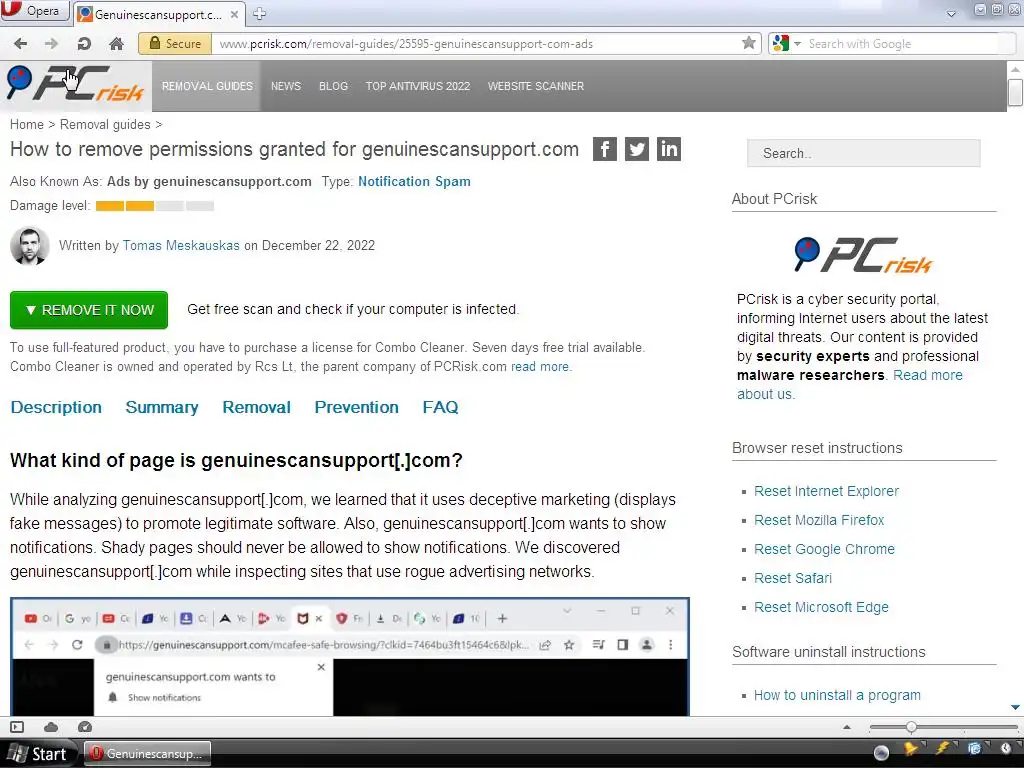Click the Secure padlock badge
Viewport: 1024px width, 768px height.
point(175,44)
